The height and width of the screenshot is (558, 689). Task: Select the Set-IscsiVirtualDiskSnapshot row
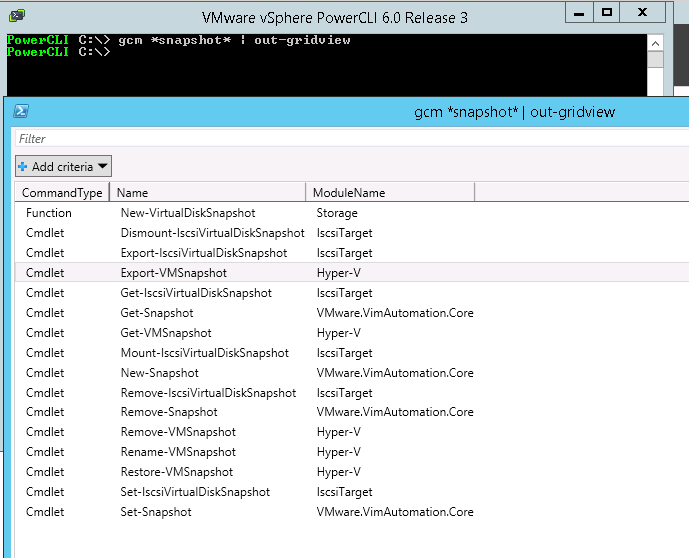pos(352,492)
